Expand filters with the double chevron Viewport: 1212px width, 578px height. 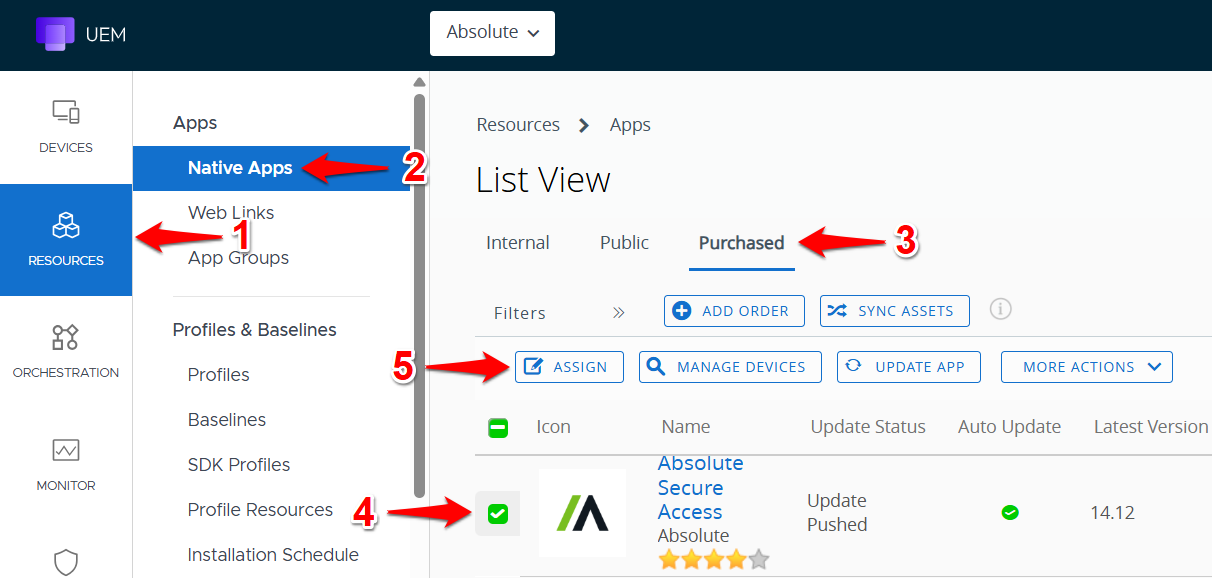[x=619, y=313]
